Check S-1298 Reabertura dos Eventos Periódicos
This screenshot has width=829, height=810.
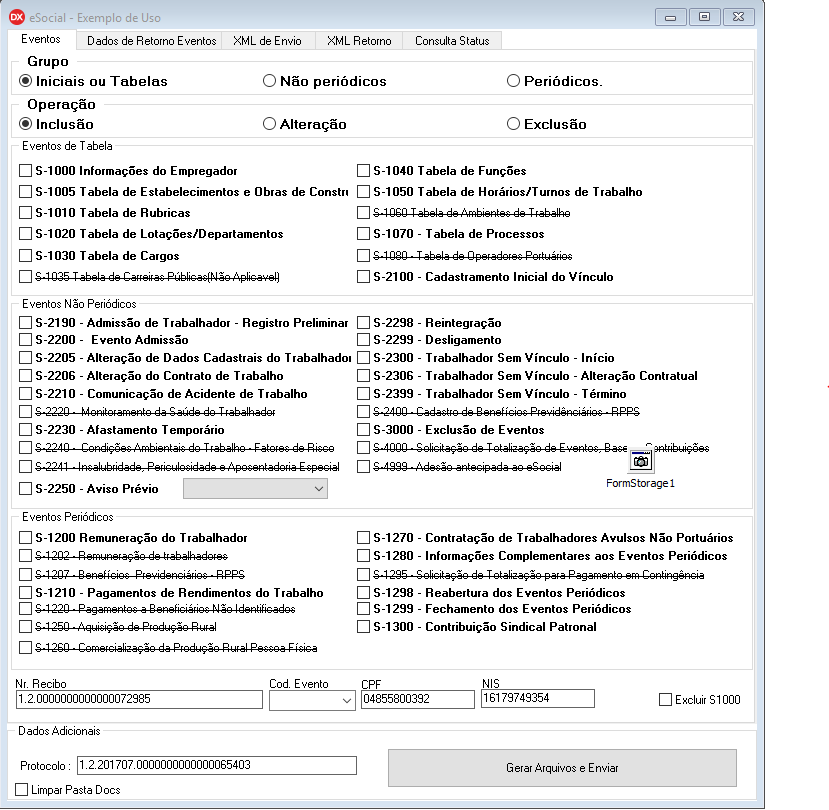(363, 592)
